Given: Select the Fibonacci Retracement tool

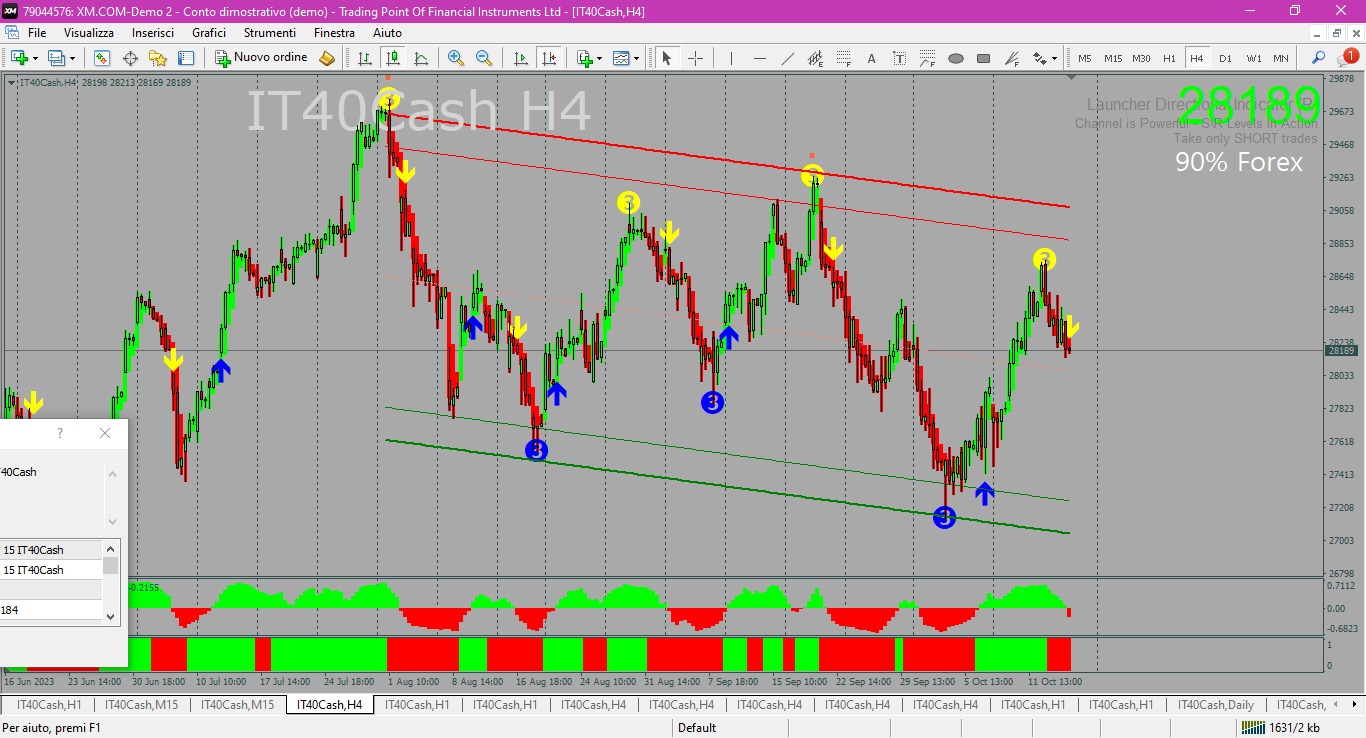Looking at the screenshot, I should [x=843, y=58].
